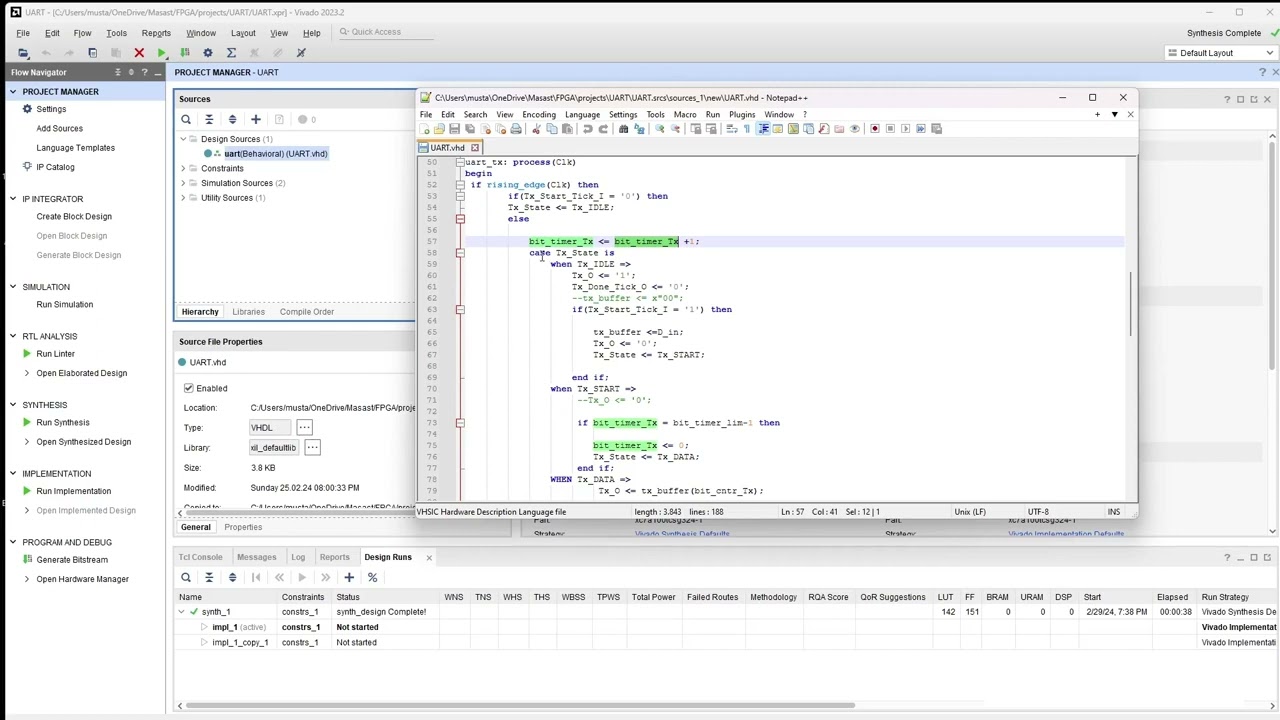
Task: Search design runs with magnifier icon
Action: click(186, 577)
